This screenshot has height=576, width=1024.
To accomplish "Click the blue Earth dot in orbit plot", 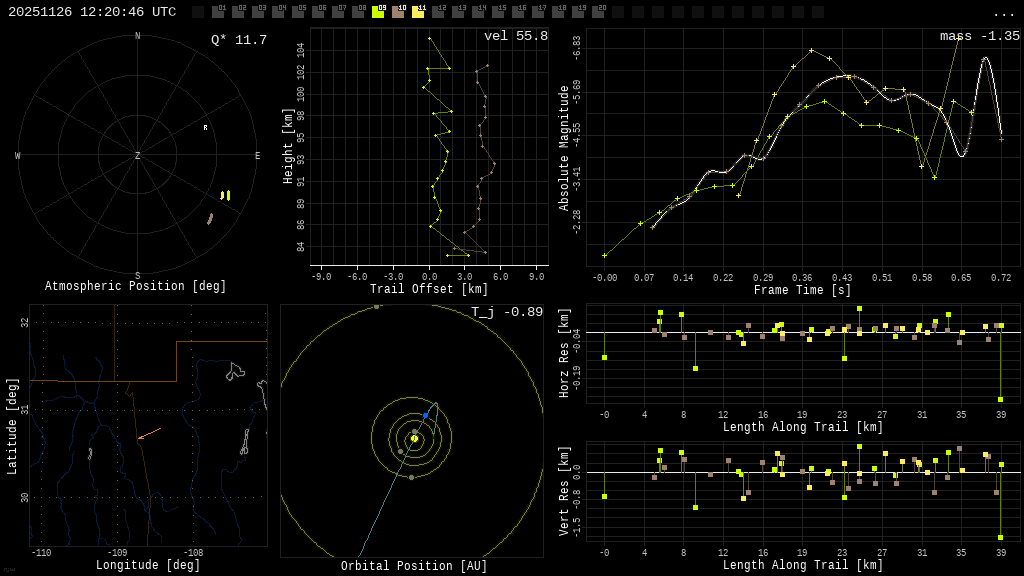I will tap(425, 415).
